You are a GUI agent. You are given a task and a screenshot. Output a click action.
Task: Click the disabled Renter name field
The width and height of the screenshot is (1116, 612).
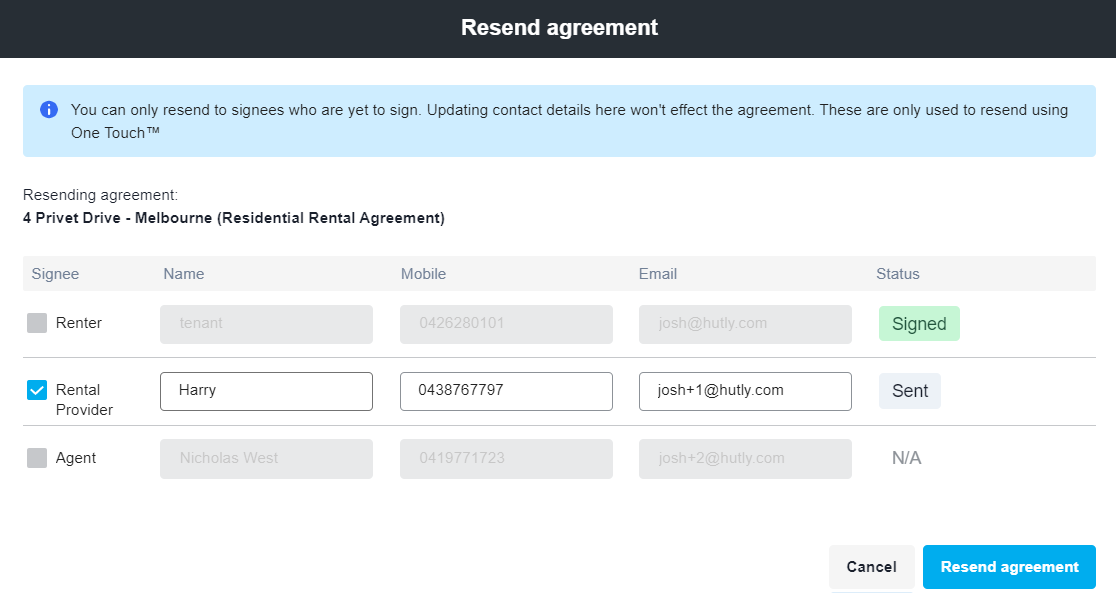266,324
